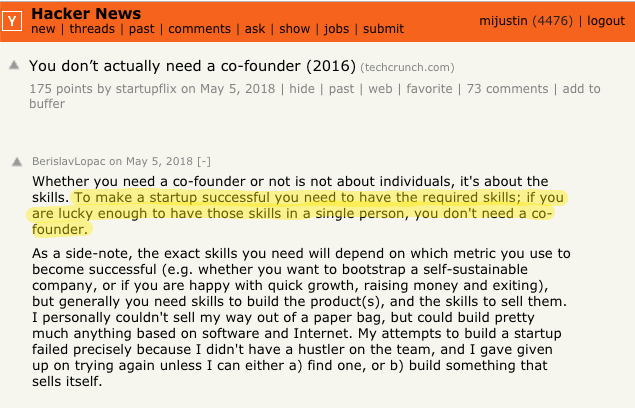
Task: Upvote BerislavLopac's comment
Action: click(14, 160)
